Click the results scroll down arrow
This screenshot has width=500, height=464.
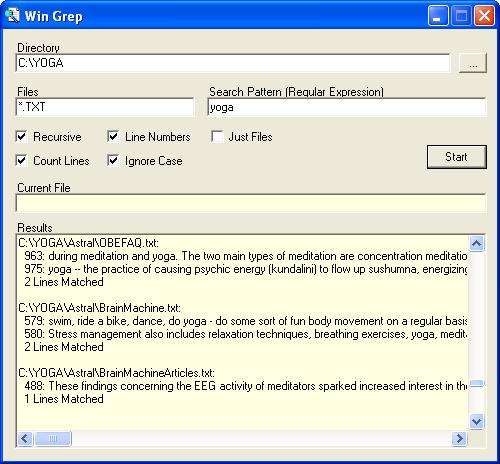click(477, 422)
